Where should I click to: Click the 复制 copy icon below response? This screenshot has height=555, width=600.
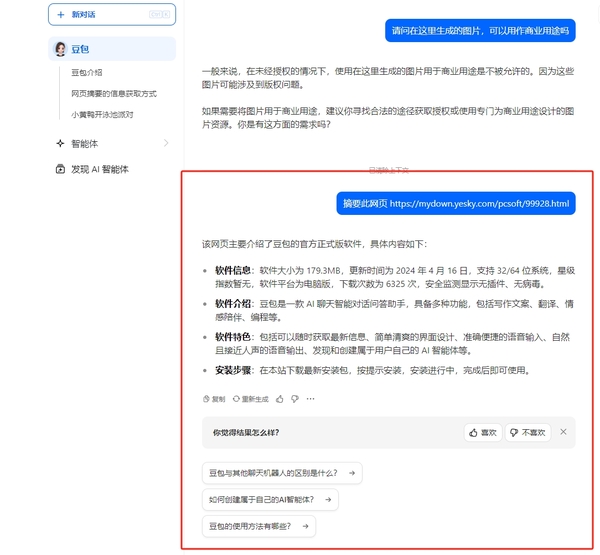[207, 399]
